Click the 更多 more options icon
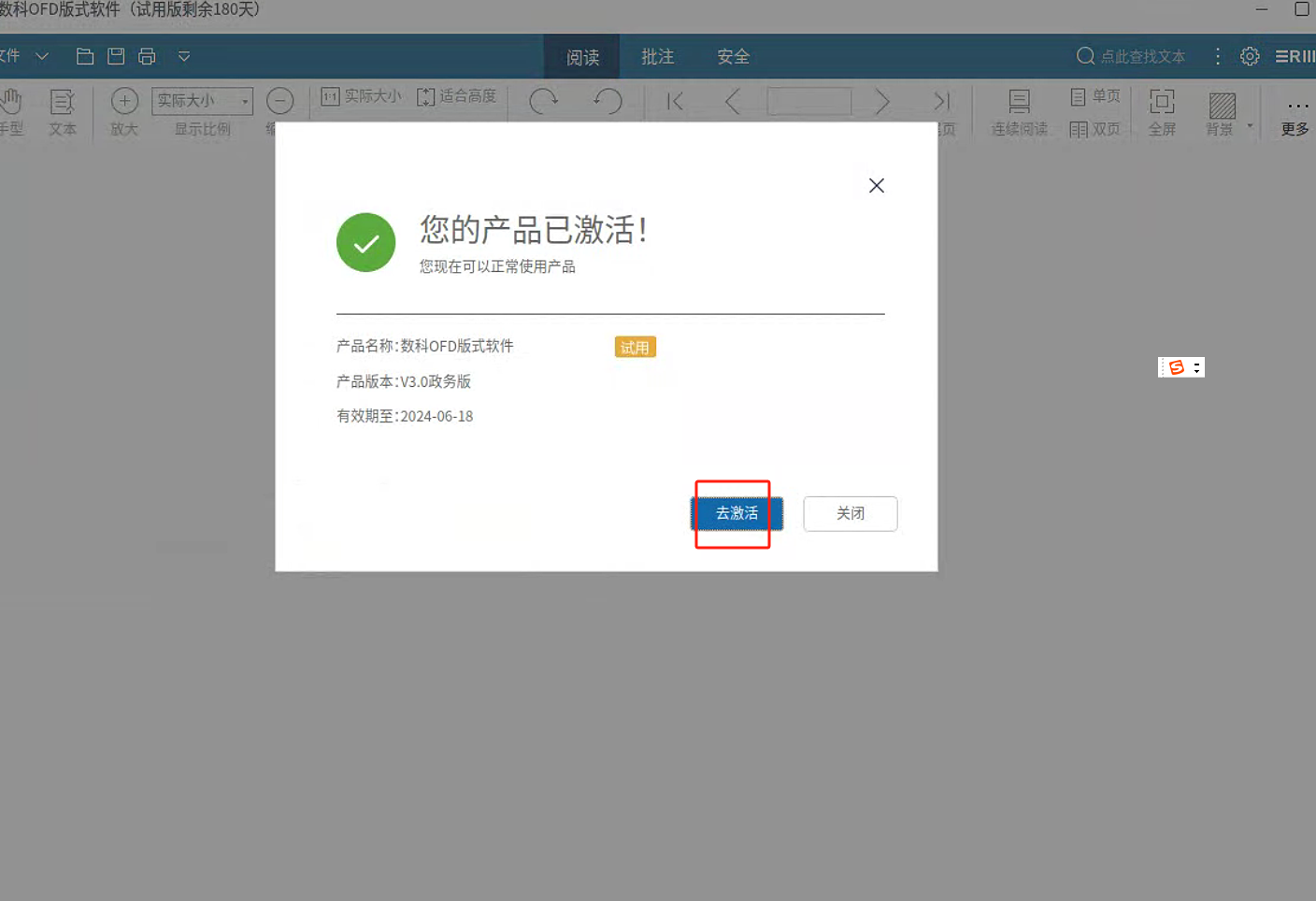Viewport: 1316px width, 901px height. click(x=1295, y=114)
